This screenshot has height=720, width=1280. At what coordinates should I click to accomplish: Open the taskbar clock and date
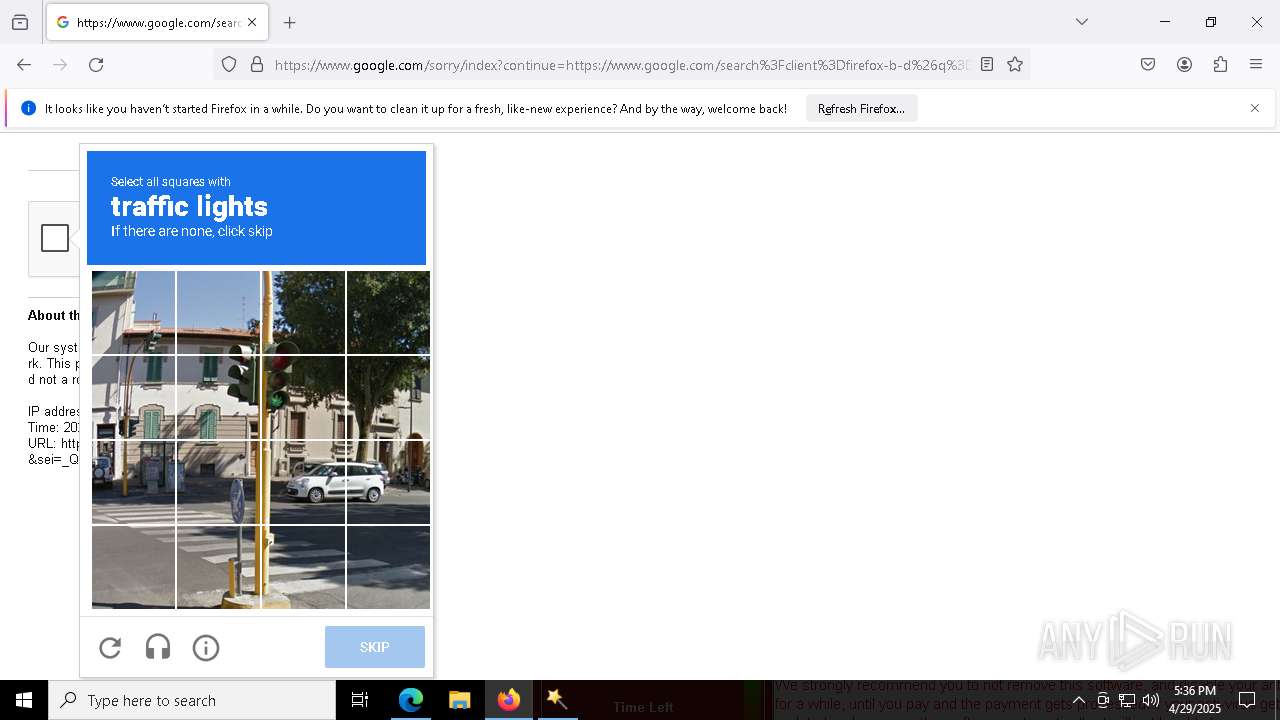[x=1195, y=700]
